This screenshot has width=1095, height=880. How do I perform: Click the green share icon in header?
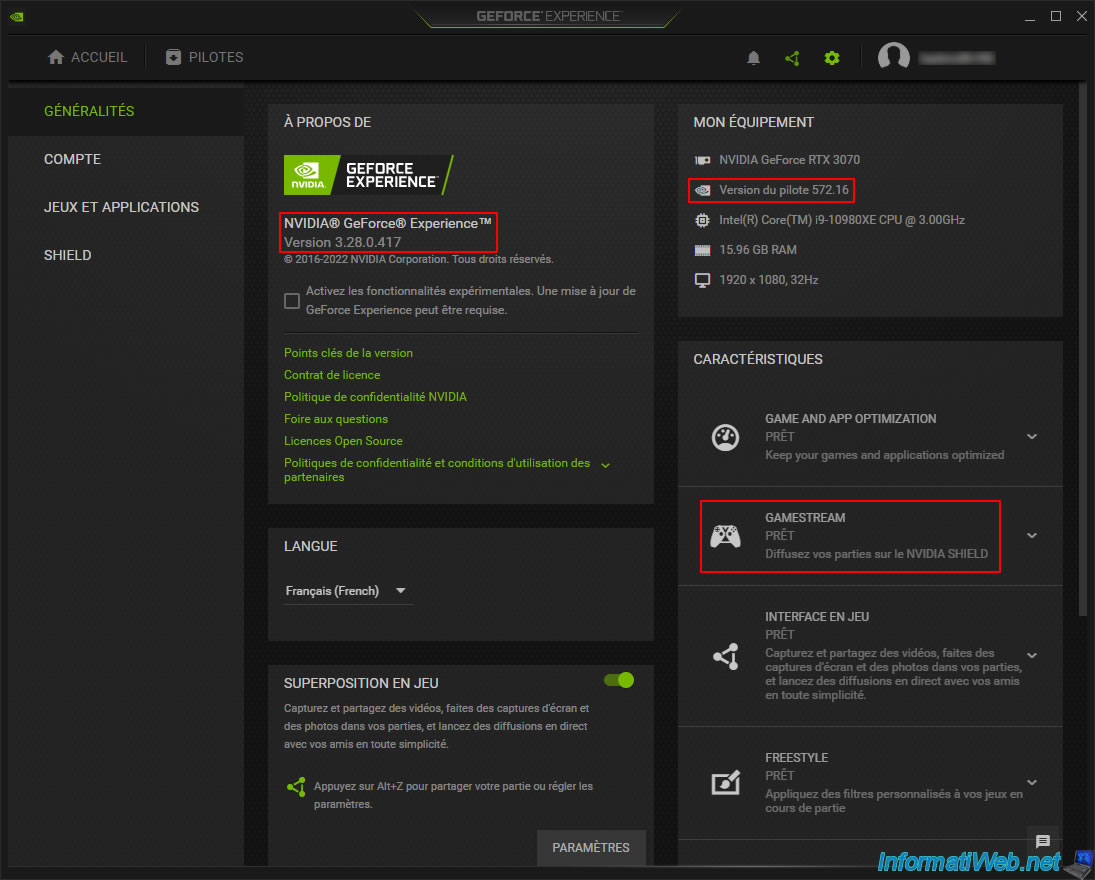(x=792, y=58)
